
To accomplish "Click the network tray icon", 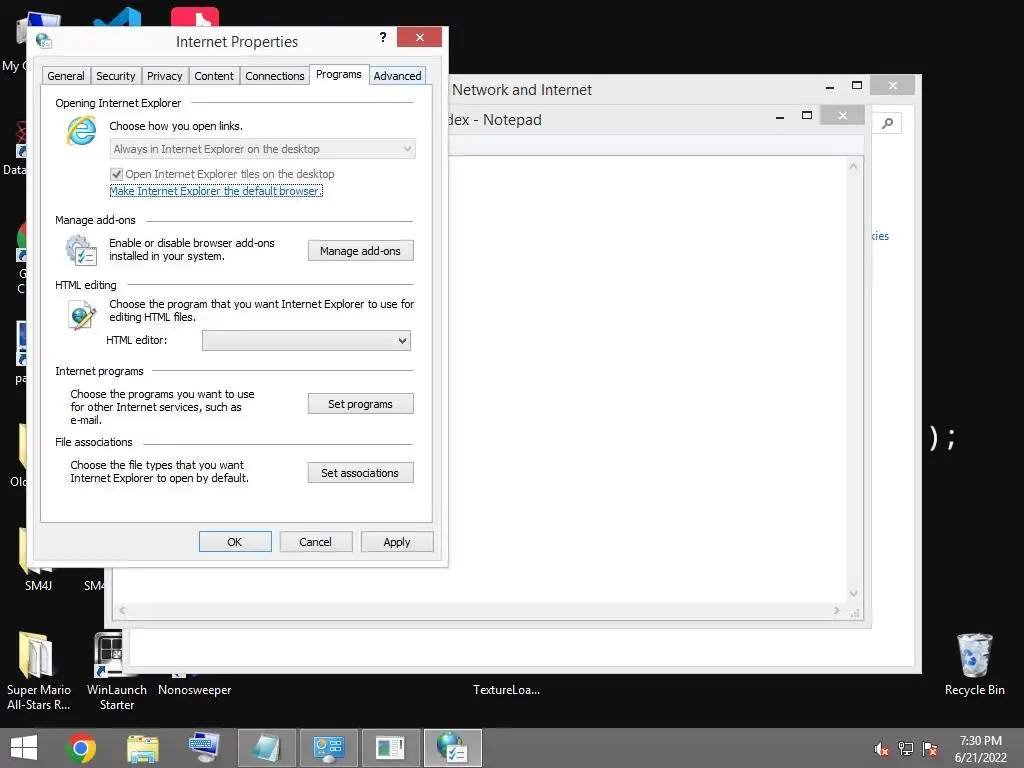I will pyautogui.click(x=906, y=749).
